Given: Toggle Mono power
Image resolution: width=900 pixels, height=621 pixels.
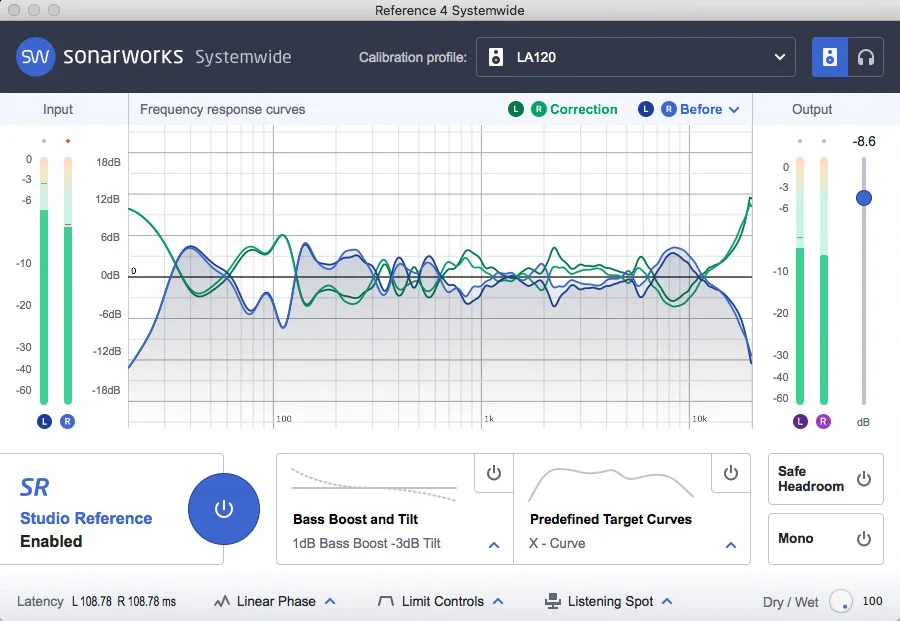Looking at the screenshot, I should point(864,538).
